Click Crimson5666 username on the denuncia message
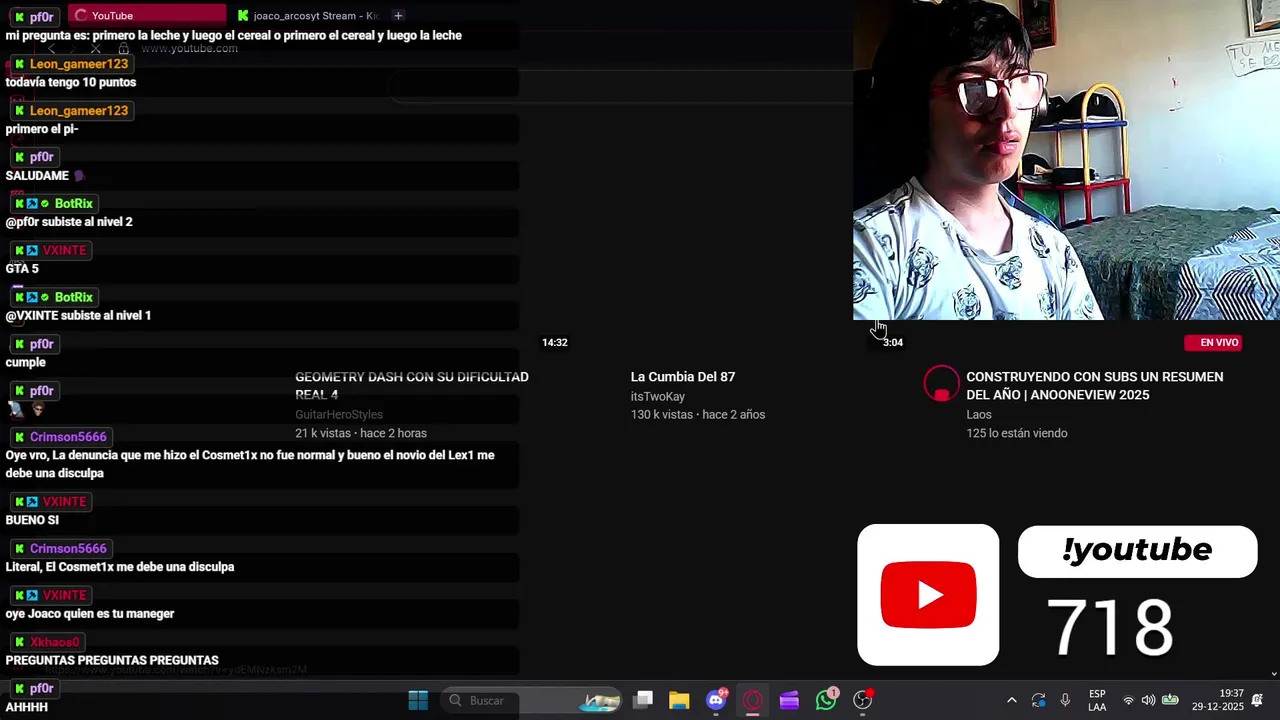This screenshot has width=1280, height=720. [x=68, y=437]
